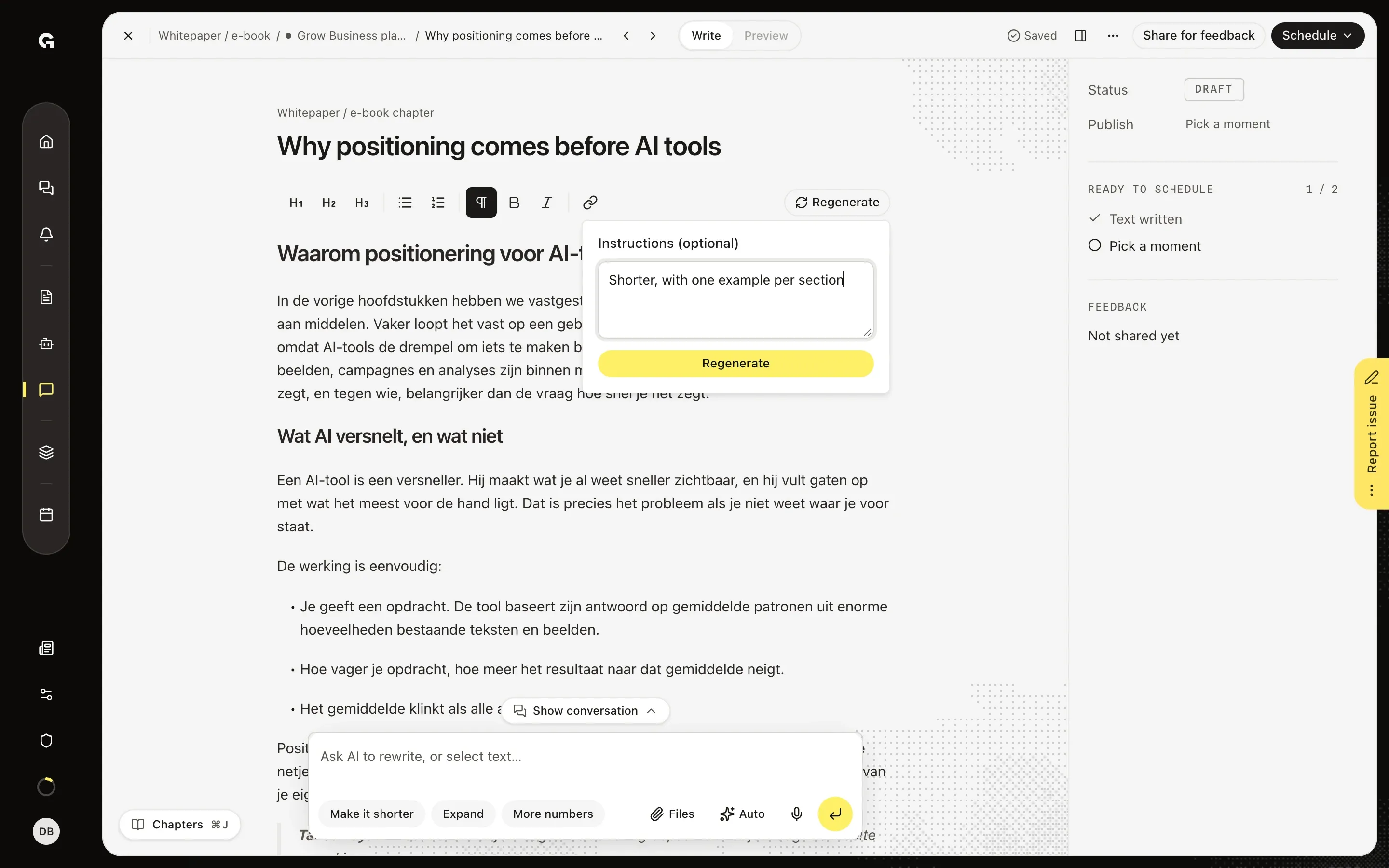The height and width of the screenshot is (868, 1389).
Task: Insert a numbered list
Action: pos(438,203)
